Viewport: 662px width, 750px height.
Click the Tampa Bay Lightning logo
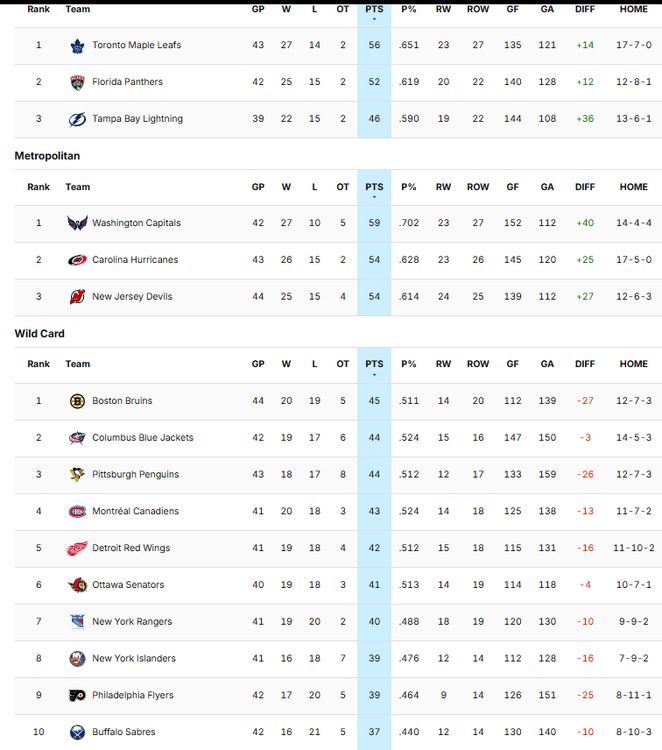(77, 119)
